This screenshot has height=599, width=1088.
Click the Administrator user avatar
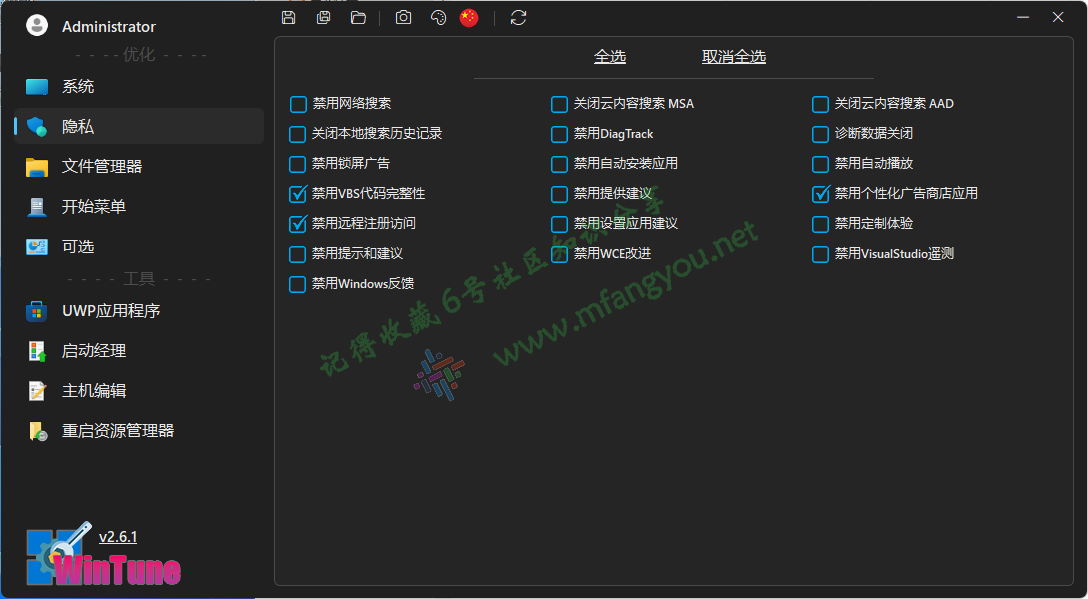coord(37,26)
